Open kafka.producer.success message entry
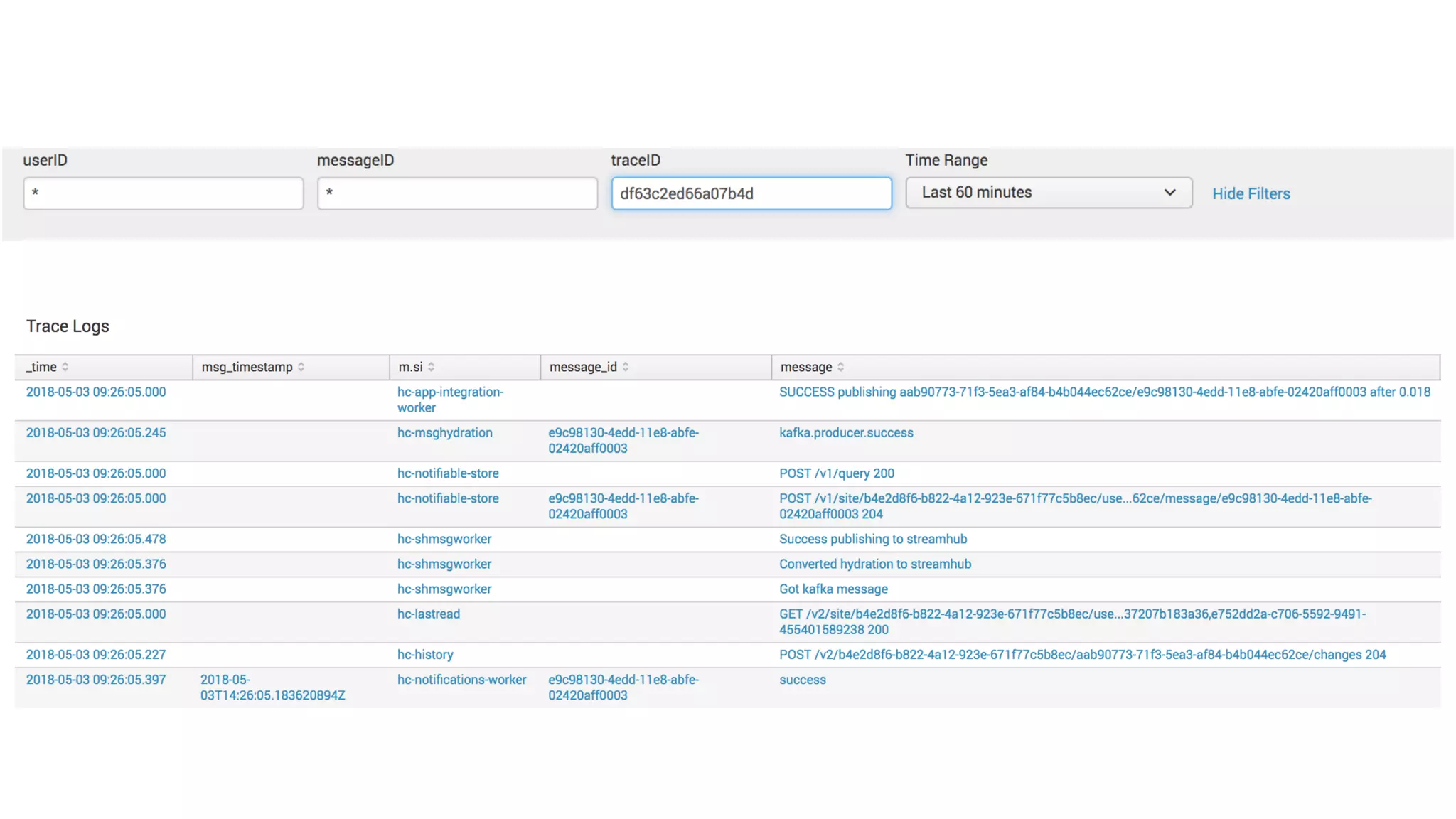 846,432
